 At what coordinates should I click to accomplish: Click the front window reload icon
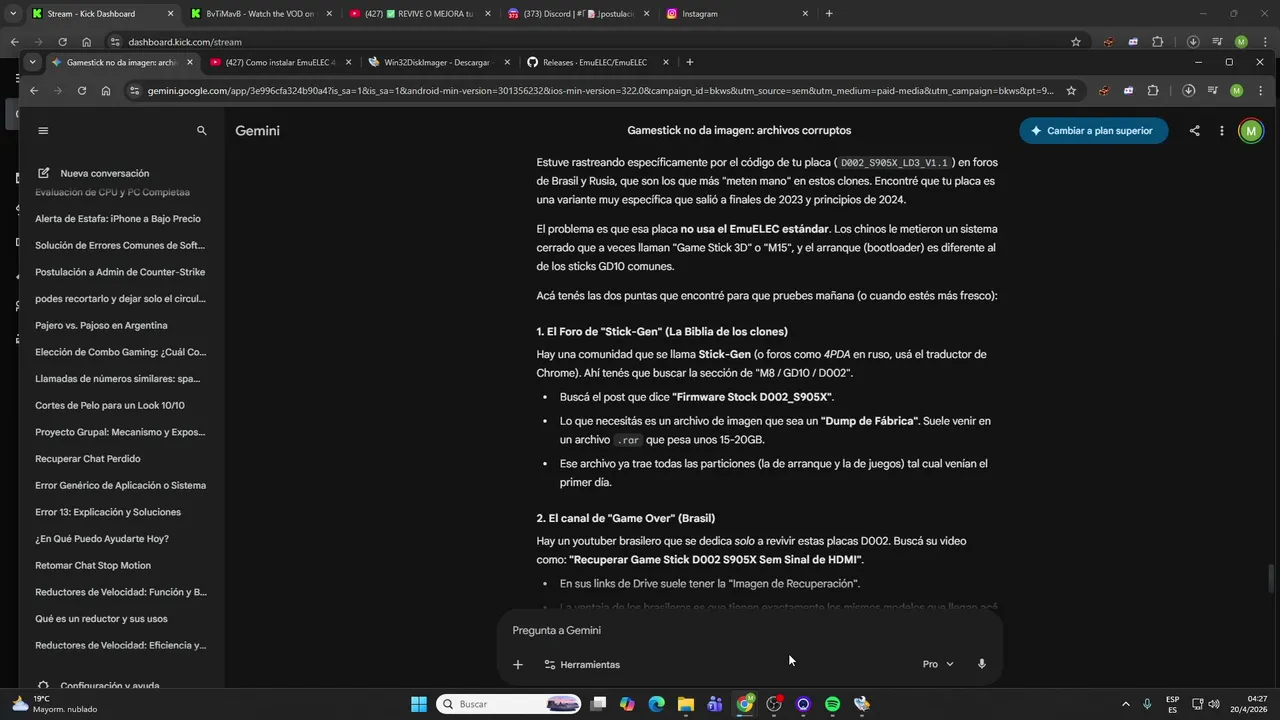[82, 90]
